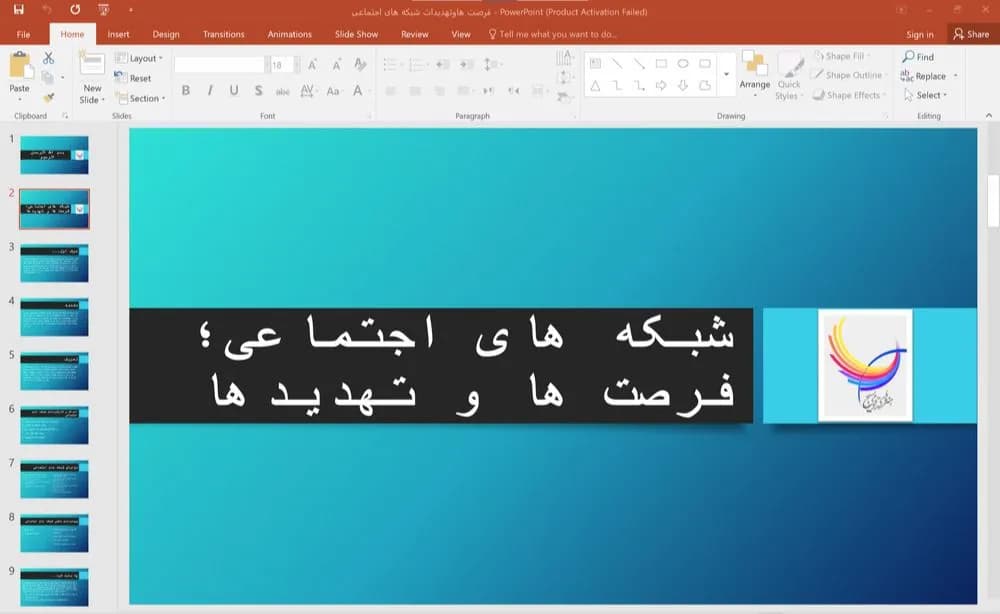The image size is (1000, 614).
Task: Click the Find button
Action: 918,57
